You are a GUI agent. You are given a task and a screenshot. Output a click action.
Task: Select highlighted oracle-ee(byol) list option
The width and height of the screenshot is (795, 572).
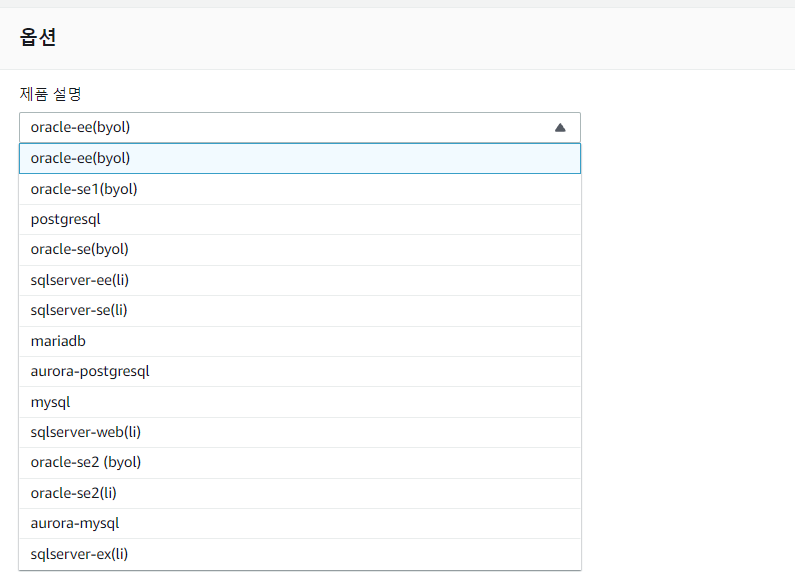point(300,158)
